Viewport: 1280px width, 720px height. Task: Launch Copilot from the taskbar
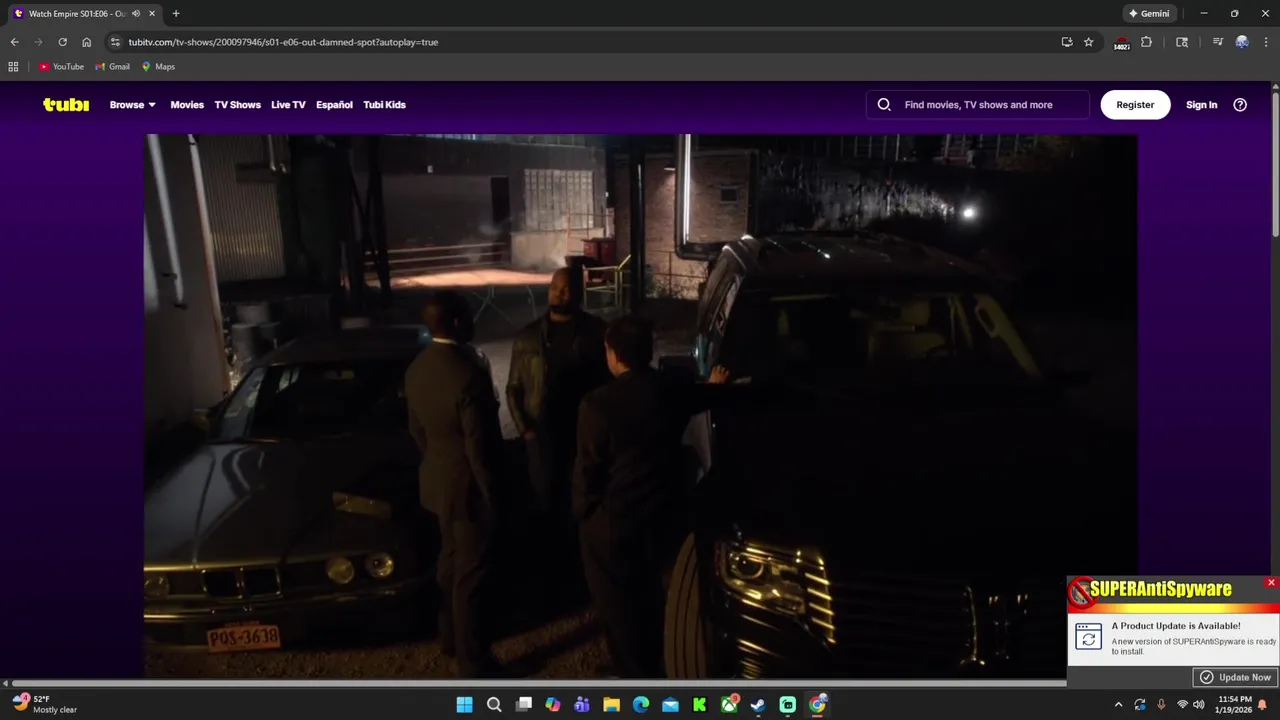click(x=553, y=704)
